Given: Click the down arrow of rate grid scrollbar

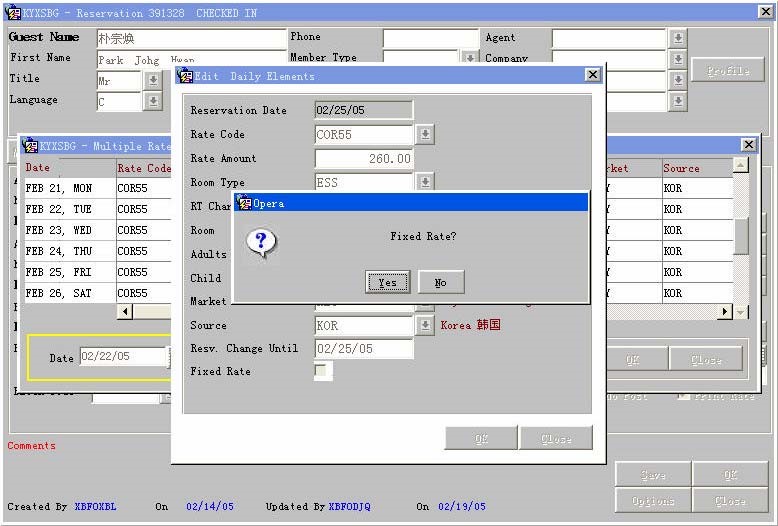Looking at the screenshot, I should click(x=740, y=312).
